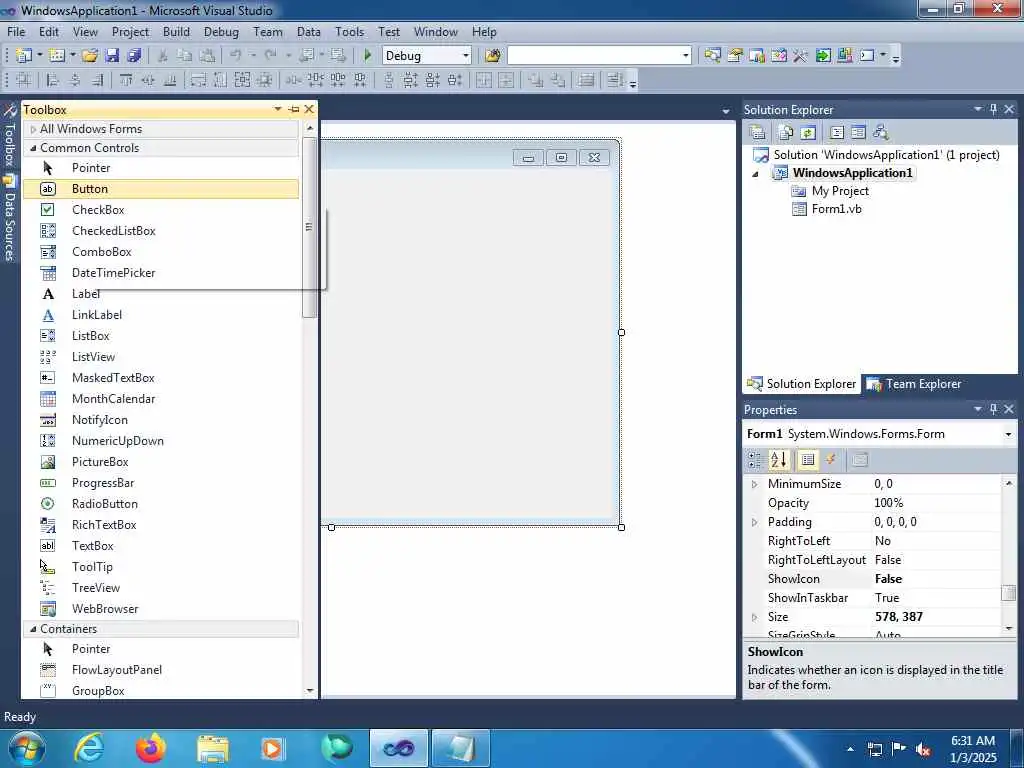Select the TreeView control in Toolbox
The image size is (1024, 768).
[161, 588]
